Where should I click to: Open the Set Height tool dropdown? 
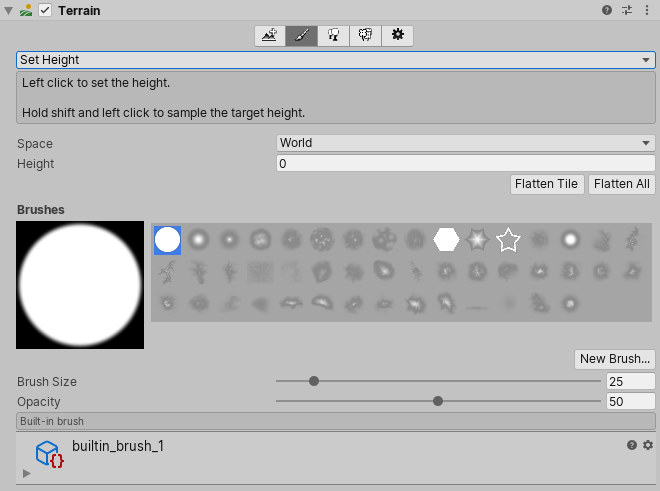tap(336, 60)
